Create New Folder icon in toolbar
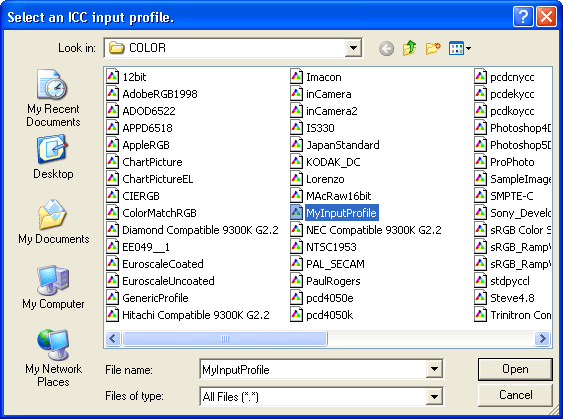Image resolution: width=563 pixels, height=419 pixels. point(433,48)
